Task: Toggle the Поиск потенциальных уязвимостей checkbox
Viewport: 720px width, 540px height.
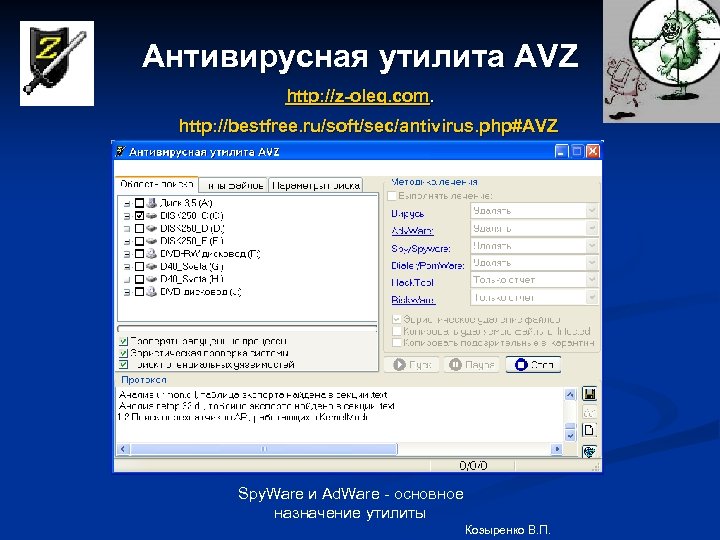Action: click(x=123, y=365)
